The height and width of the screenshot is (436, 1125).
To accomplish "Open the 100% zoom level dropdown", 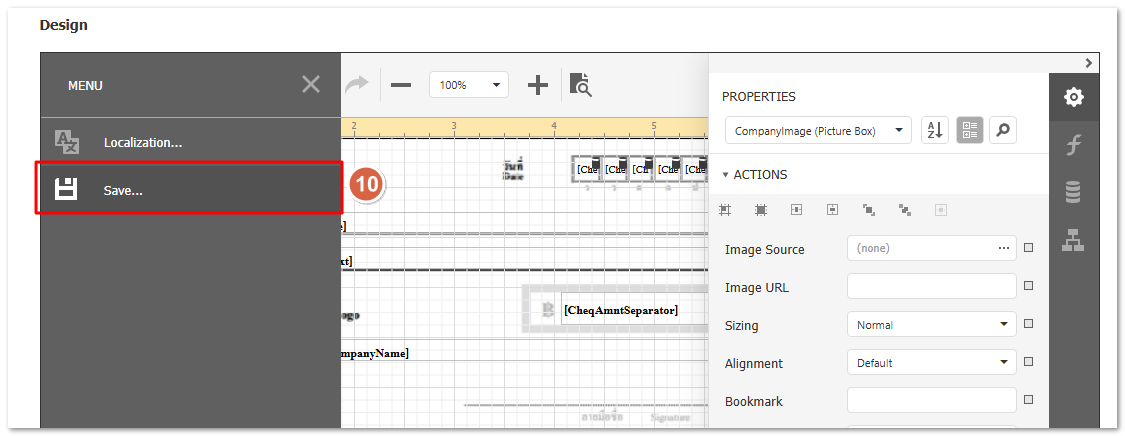I will coord(469,85).
